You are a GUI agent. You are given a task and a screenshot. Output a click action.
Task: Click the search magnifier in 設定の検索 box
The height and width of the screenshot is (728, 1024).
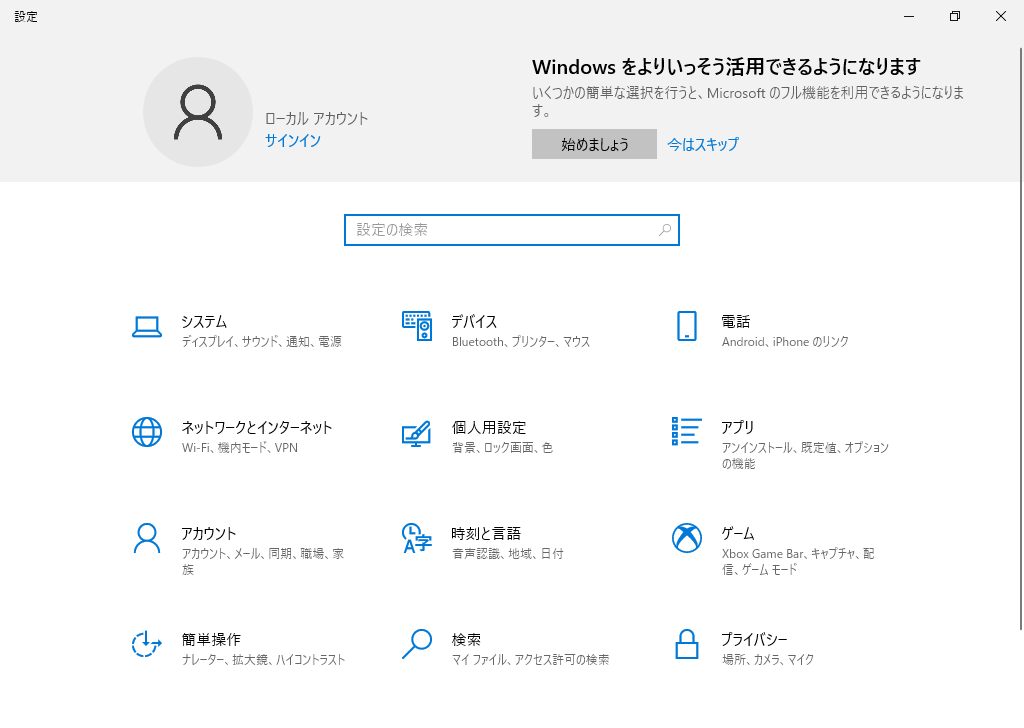tap(665, 230)
